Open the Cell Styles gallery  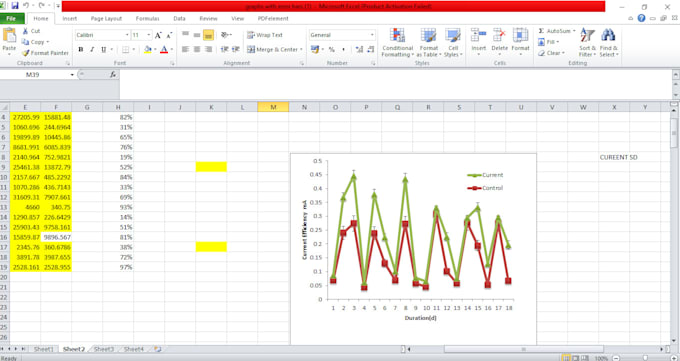pyautogui.click(x=453, y=43)
